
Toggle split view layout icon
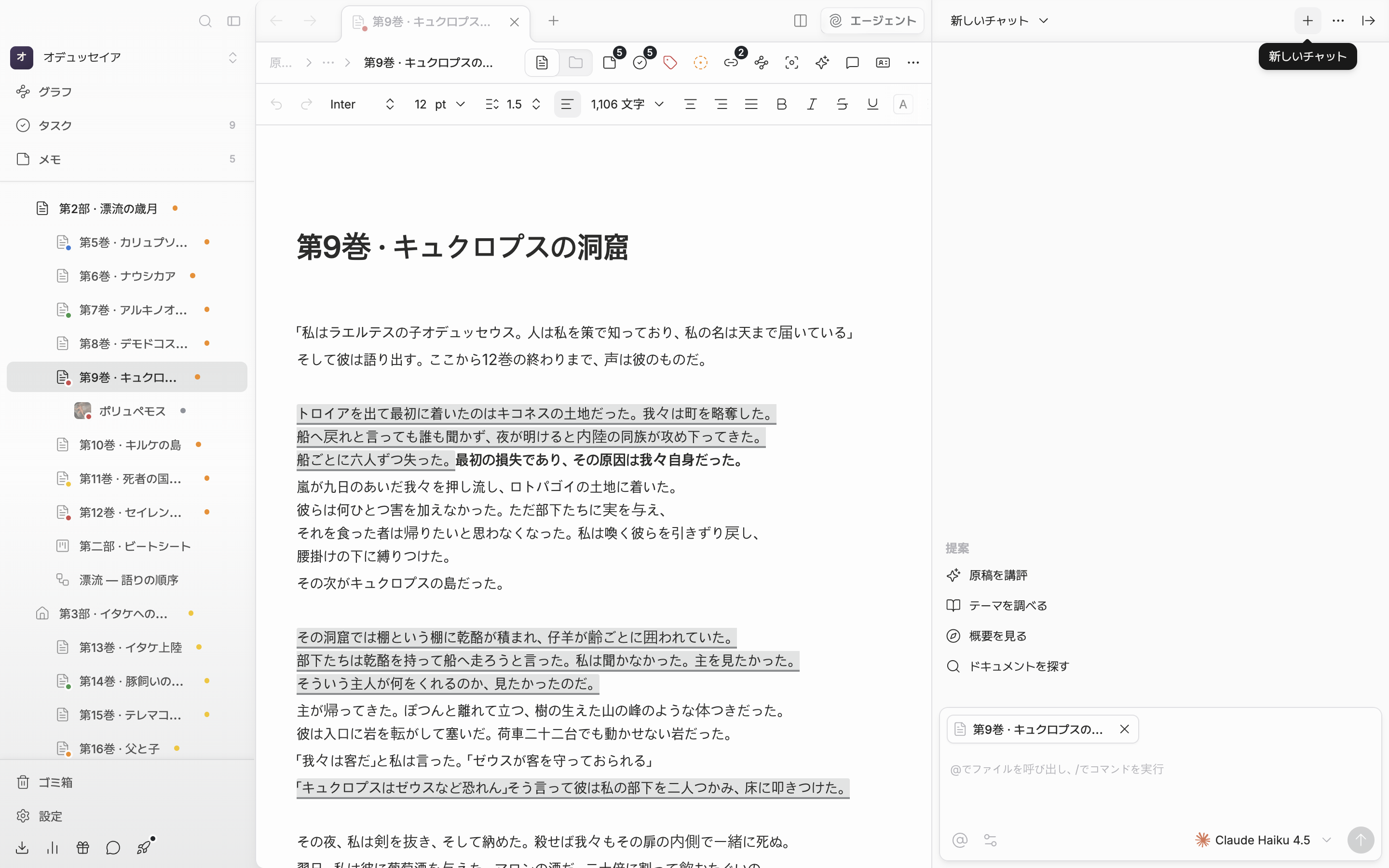point(800,21)
